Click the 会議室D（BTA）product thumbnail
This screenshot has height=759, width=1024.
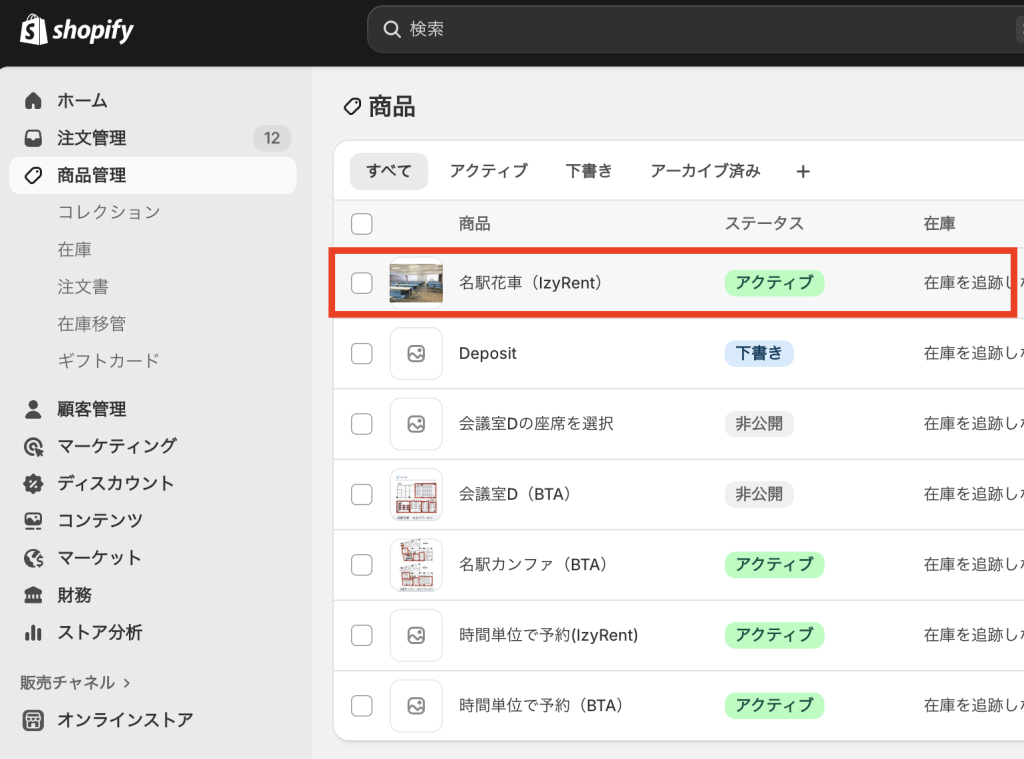[x=416, y=494]
